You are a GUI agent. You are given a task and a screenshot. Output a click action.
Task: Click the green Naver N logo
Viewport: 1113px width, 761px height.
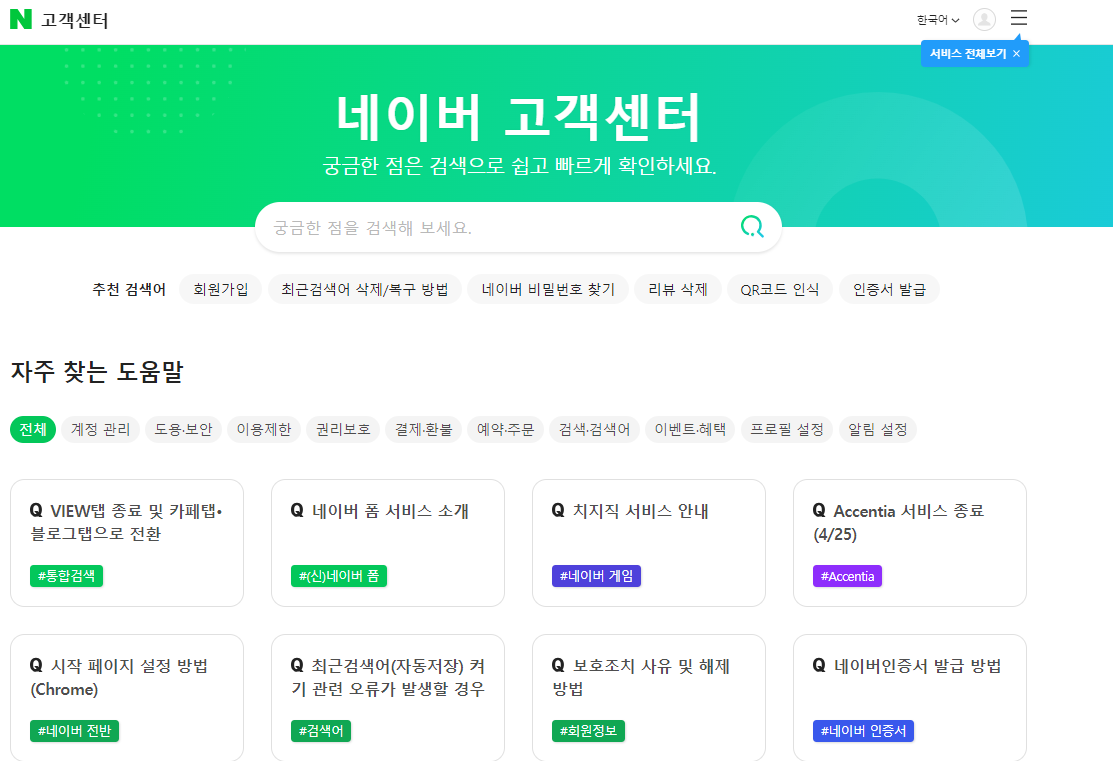pos(21,19)
